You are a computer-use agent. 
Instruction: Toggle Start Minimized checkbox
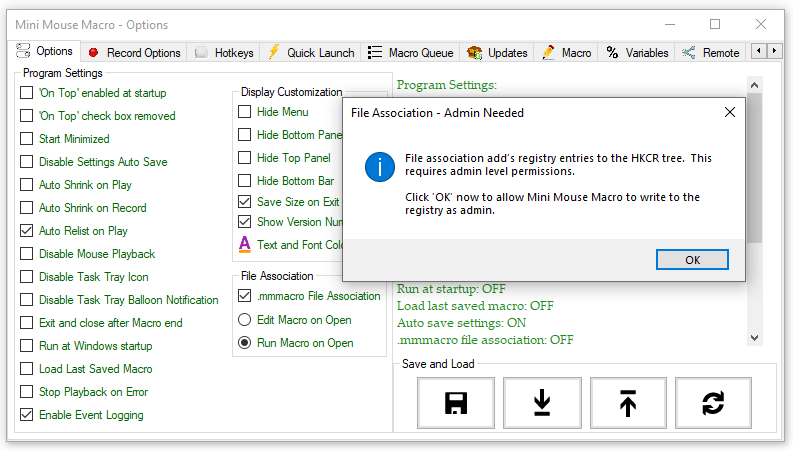tap(26, 139)
